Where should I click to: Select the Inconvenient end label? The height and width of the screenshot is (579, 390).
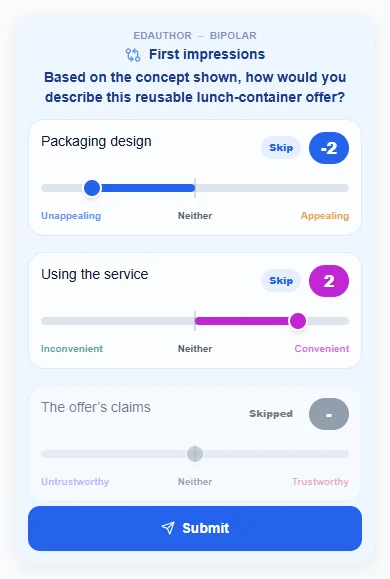(72, 349)
